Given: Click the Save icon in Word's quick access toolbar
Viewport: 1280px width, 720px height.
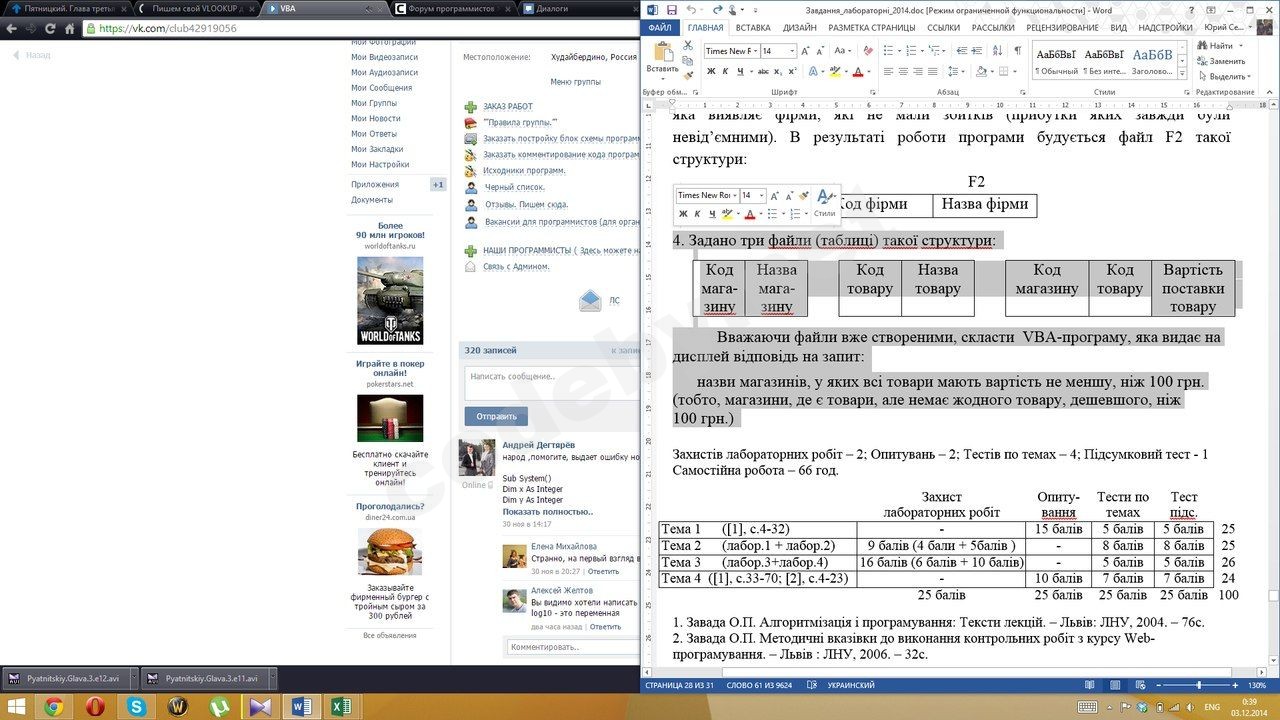Looking at the screenshot, I should tap(669, 10).
